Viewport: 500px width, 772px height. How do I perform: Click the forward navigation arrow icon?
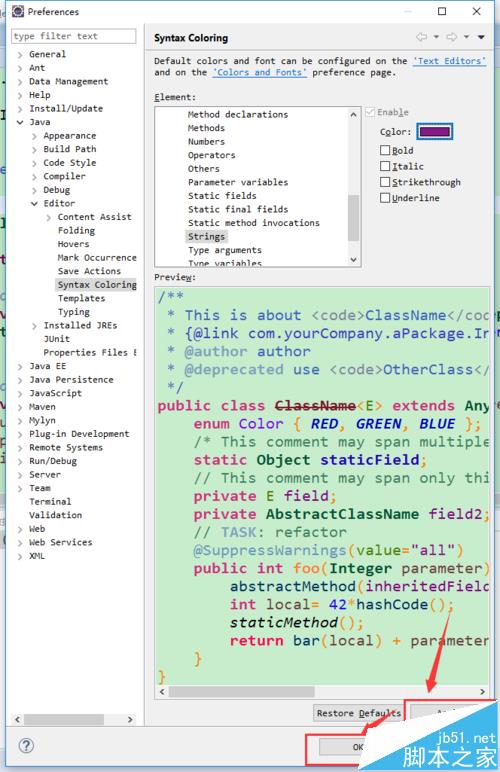[x=452, y=37]
